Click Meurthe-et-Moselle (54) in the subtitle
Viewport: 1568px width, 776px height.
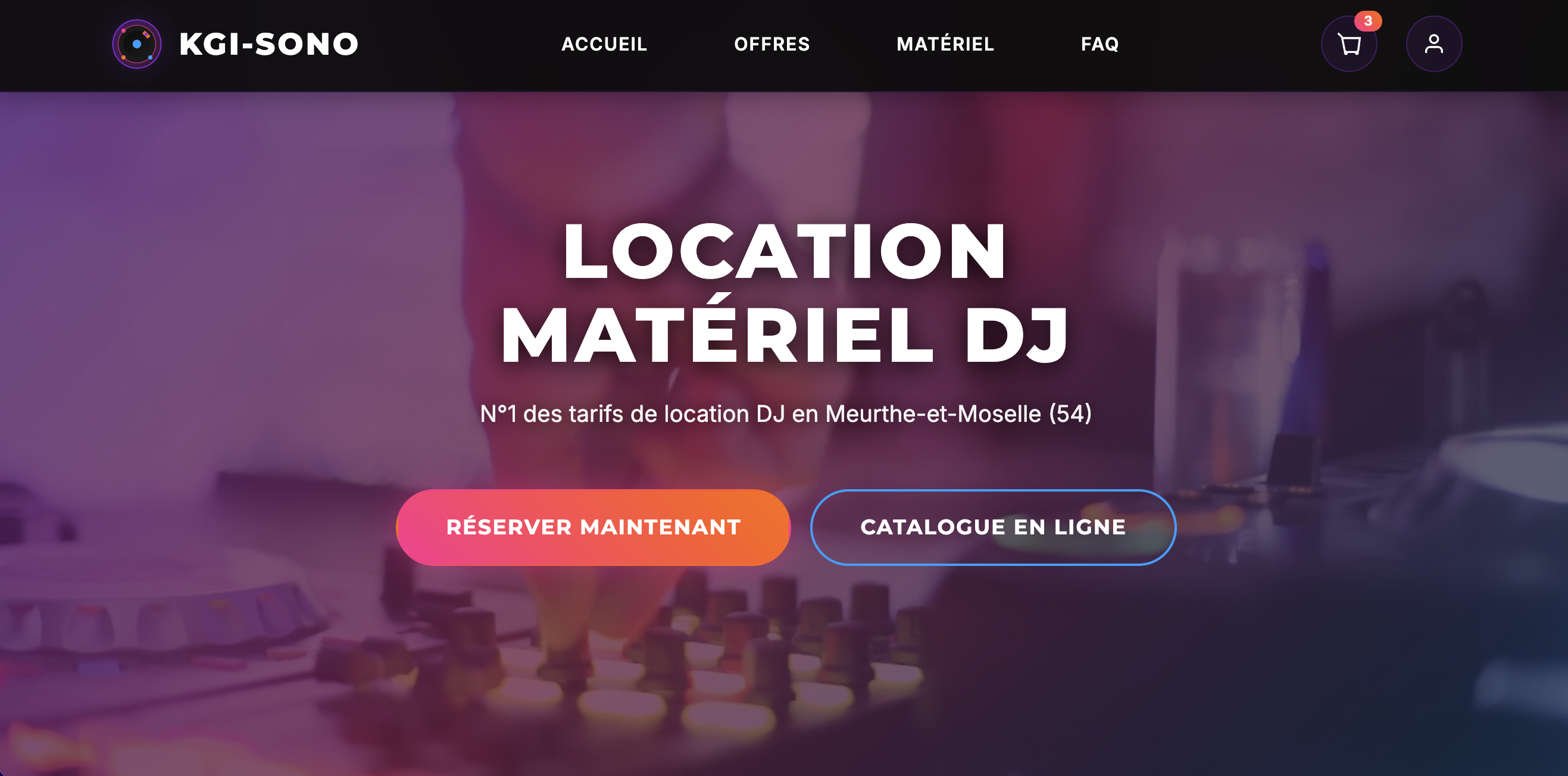[x=958, y=414]
